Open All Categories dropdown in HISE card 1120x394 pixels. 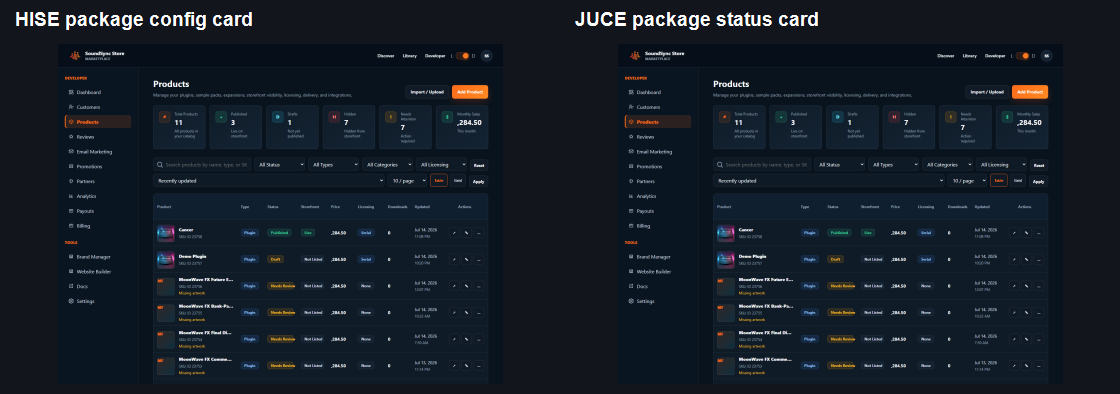[388, 164]
